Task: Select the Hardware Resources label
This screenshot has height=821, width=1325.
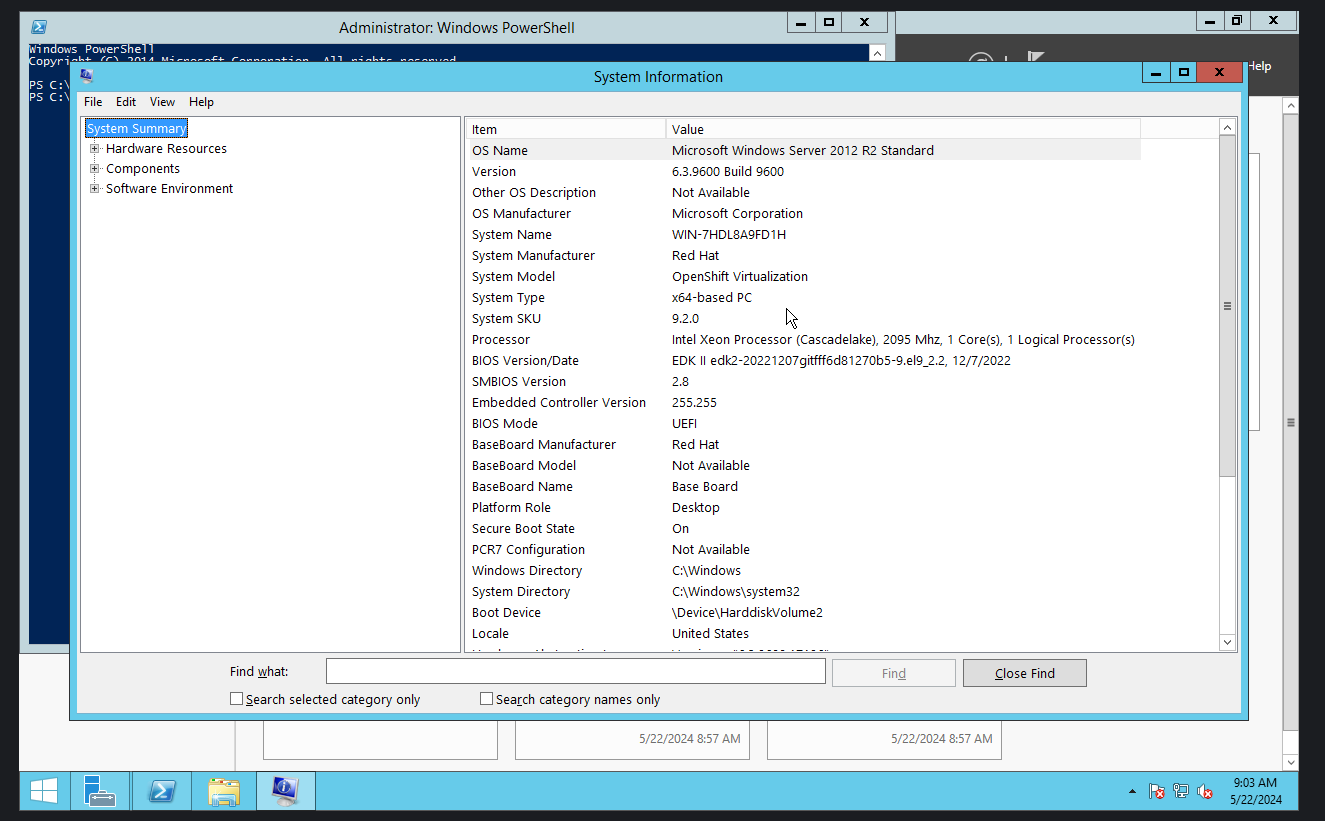Action: (166, 148)
